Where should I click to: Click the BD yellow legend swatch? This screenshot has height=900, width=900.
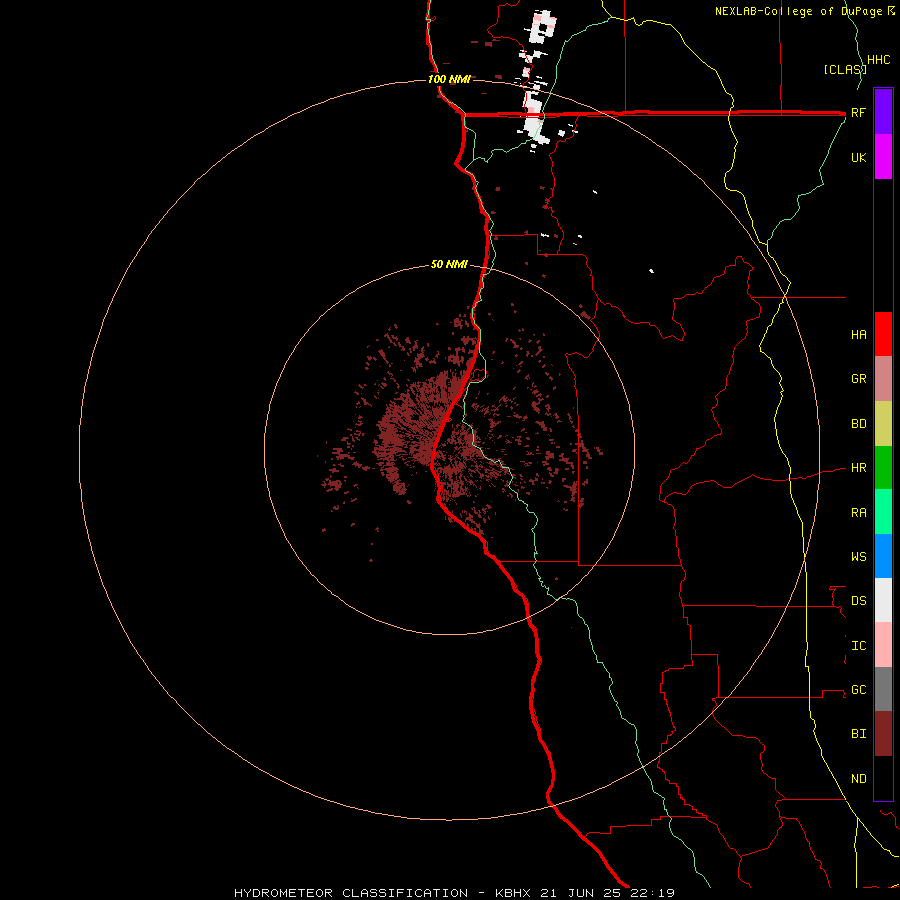point(883,424)
